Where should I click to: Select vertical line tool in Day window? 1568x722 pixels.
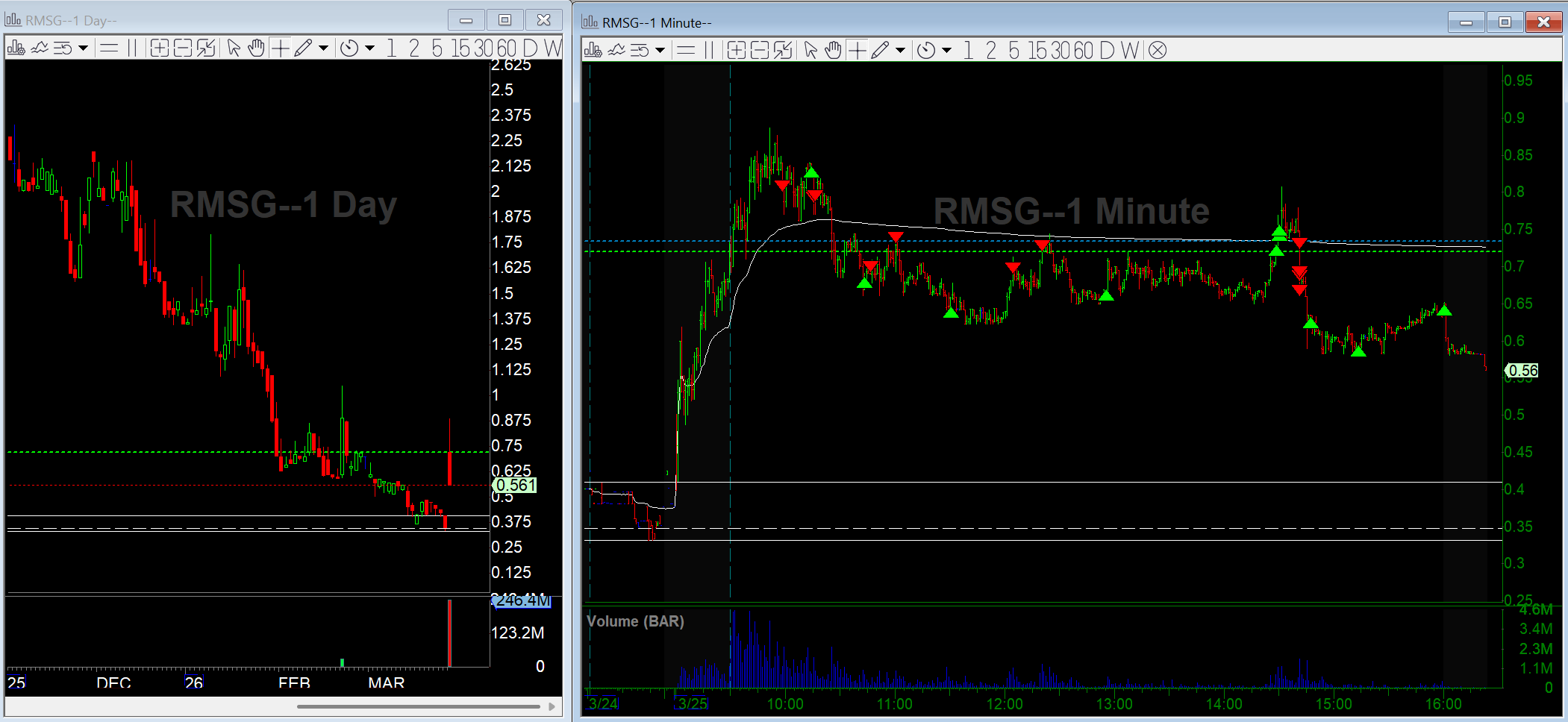coord(132,48)
